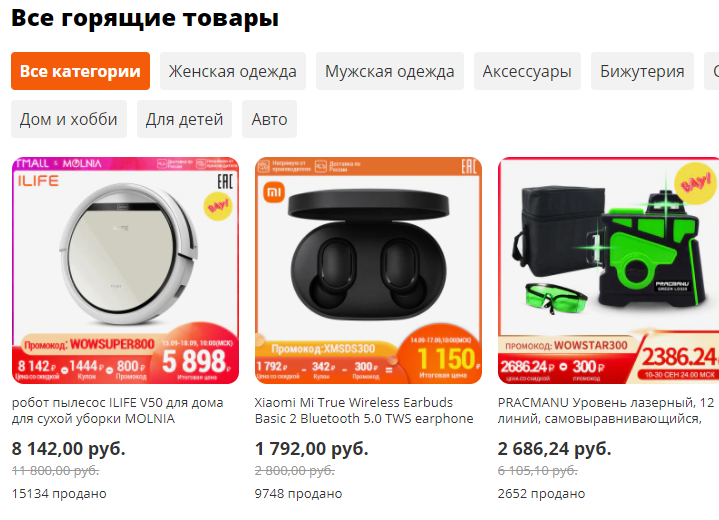The image size is (719, 520).
Task: Switch to Мужская одежда category
Action: pyautogui.click(x=389, y=71)
